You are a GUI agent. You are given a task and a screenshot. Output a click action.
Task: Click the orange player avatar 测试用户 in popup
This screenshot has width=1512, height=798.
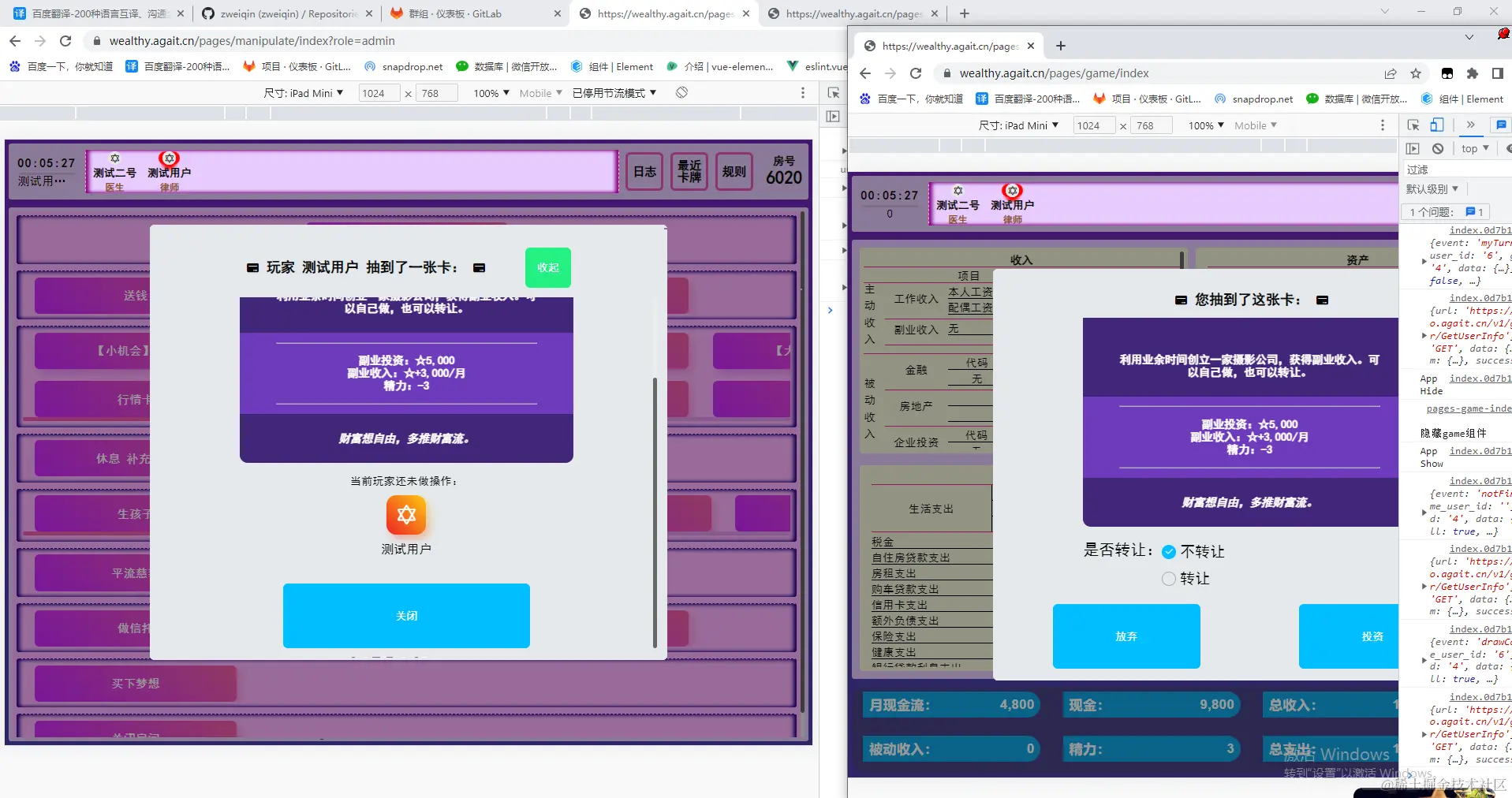pyautogui.click(x=406, y=515)
